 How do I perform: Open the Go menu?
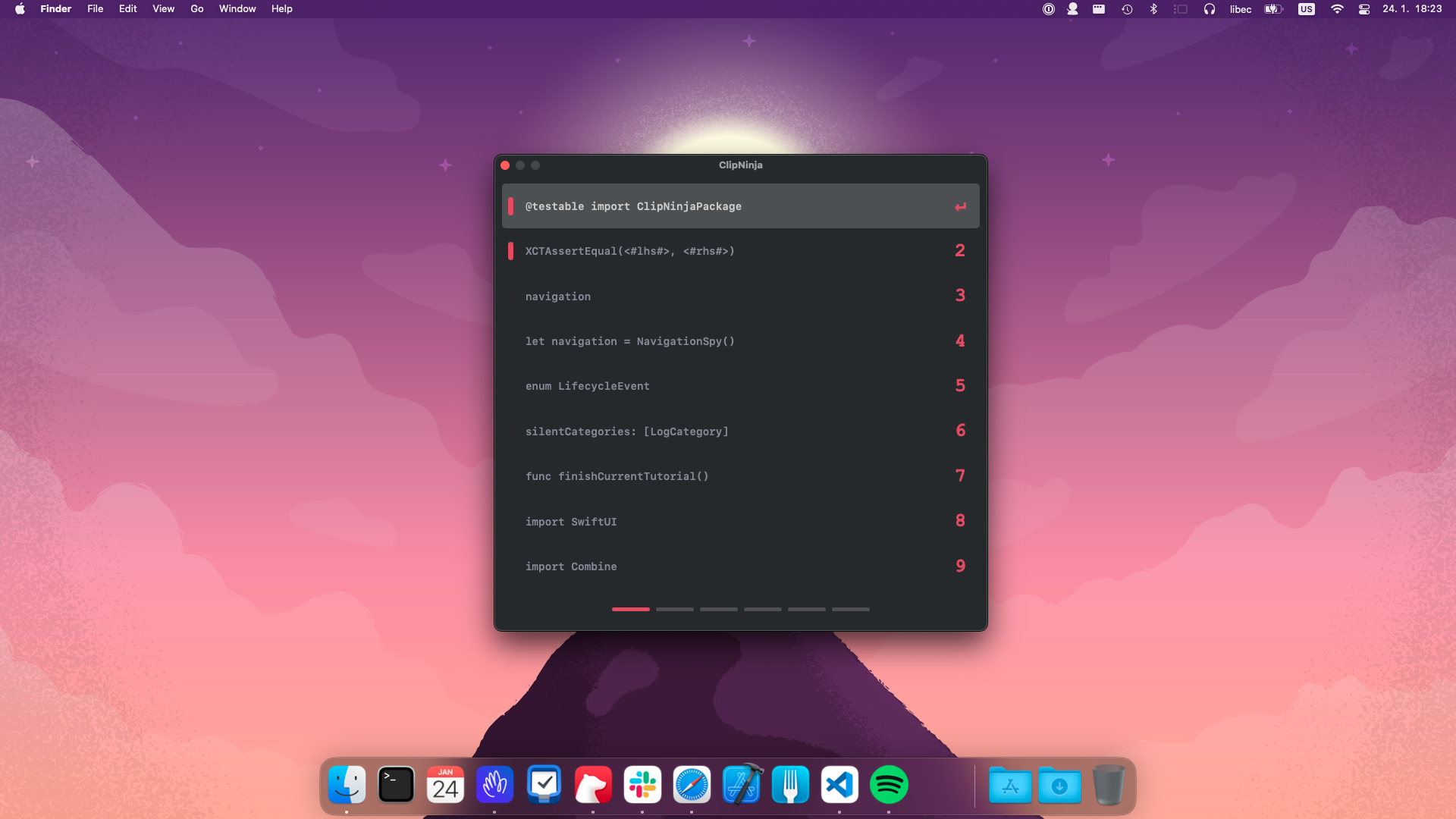tap(196, 9)
